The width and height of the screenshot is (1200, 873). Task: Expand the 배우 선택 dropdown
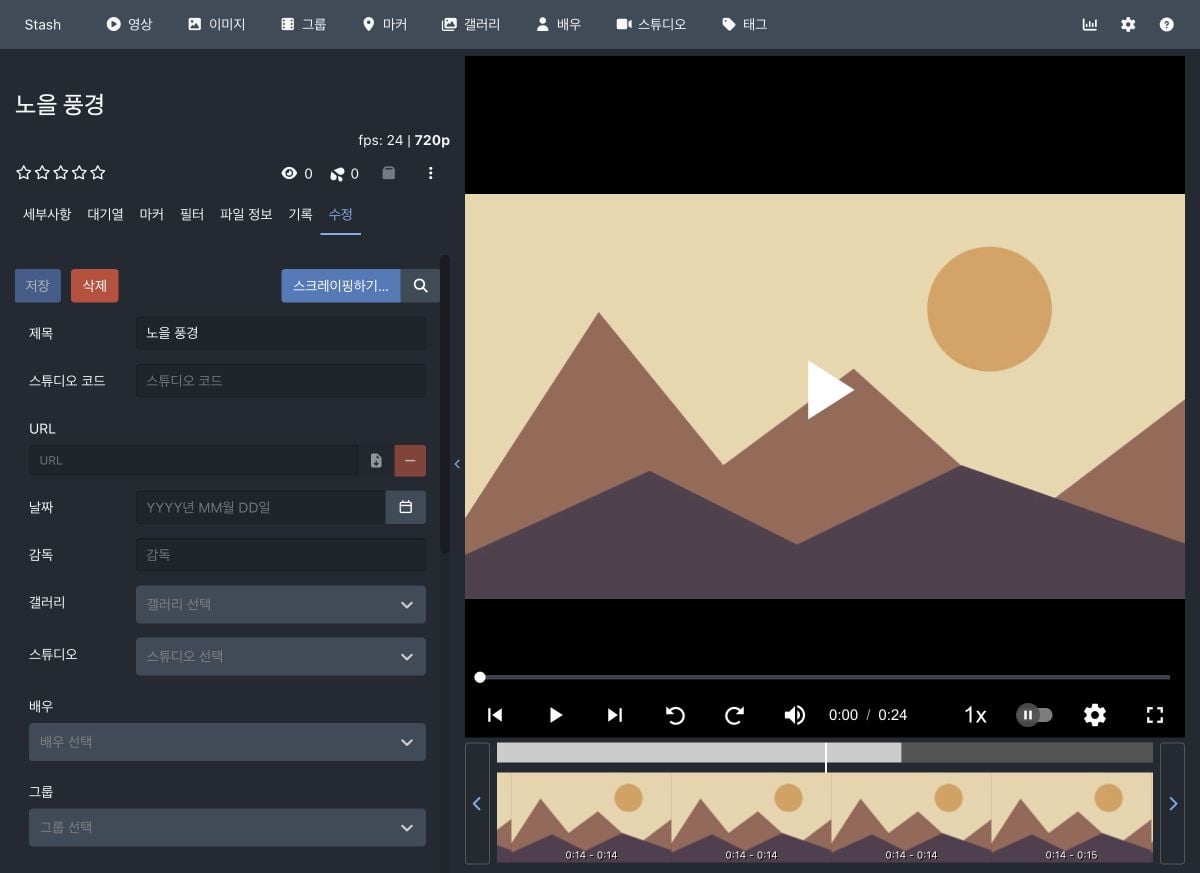tap(227, 742)
